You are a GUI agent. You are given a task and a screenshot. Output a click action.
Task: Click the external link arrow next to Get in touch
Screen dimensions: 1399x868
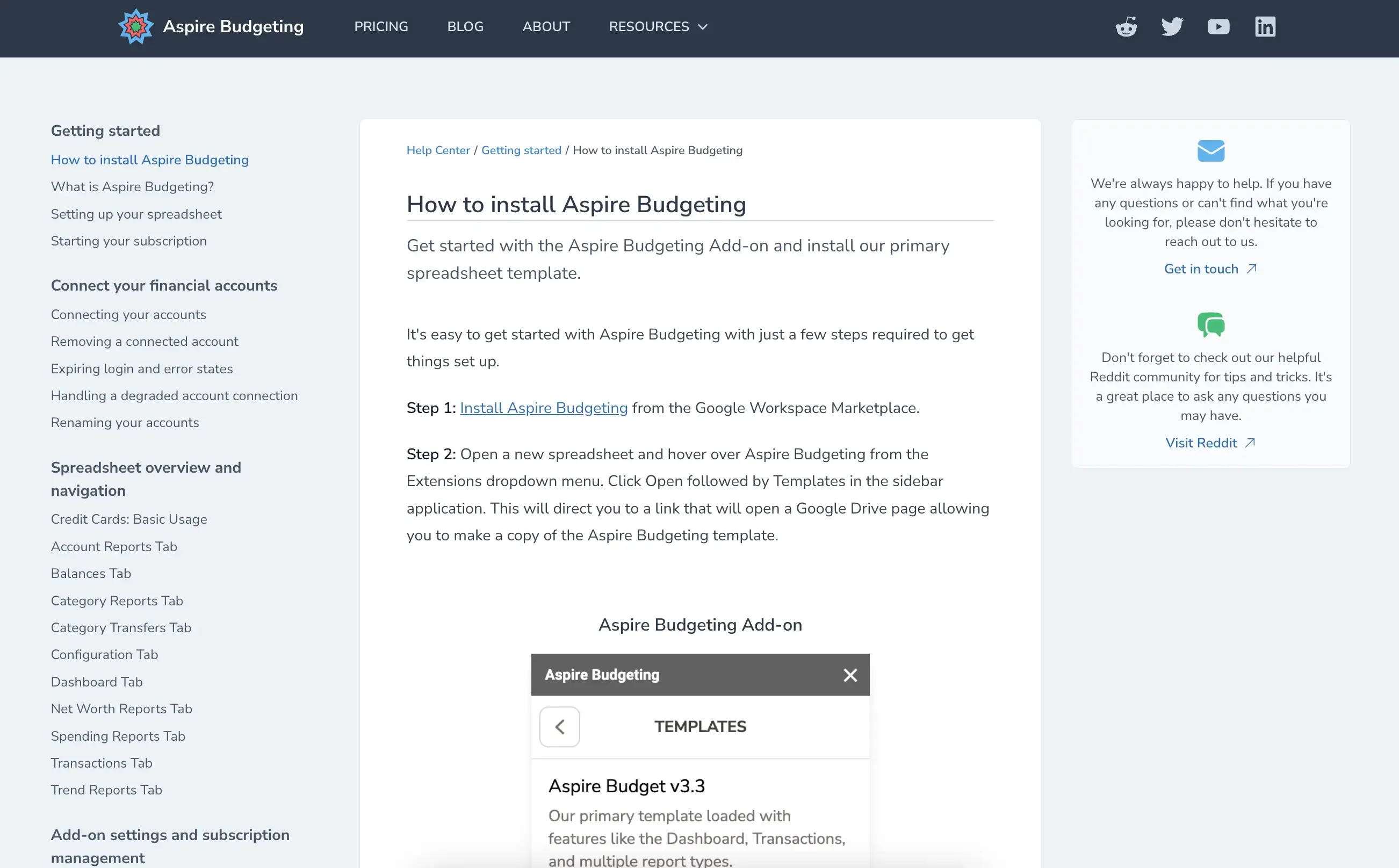click(x=1252, y=267)
